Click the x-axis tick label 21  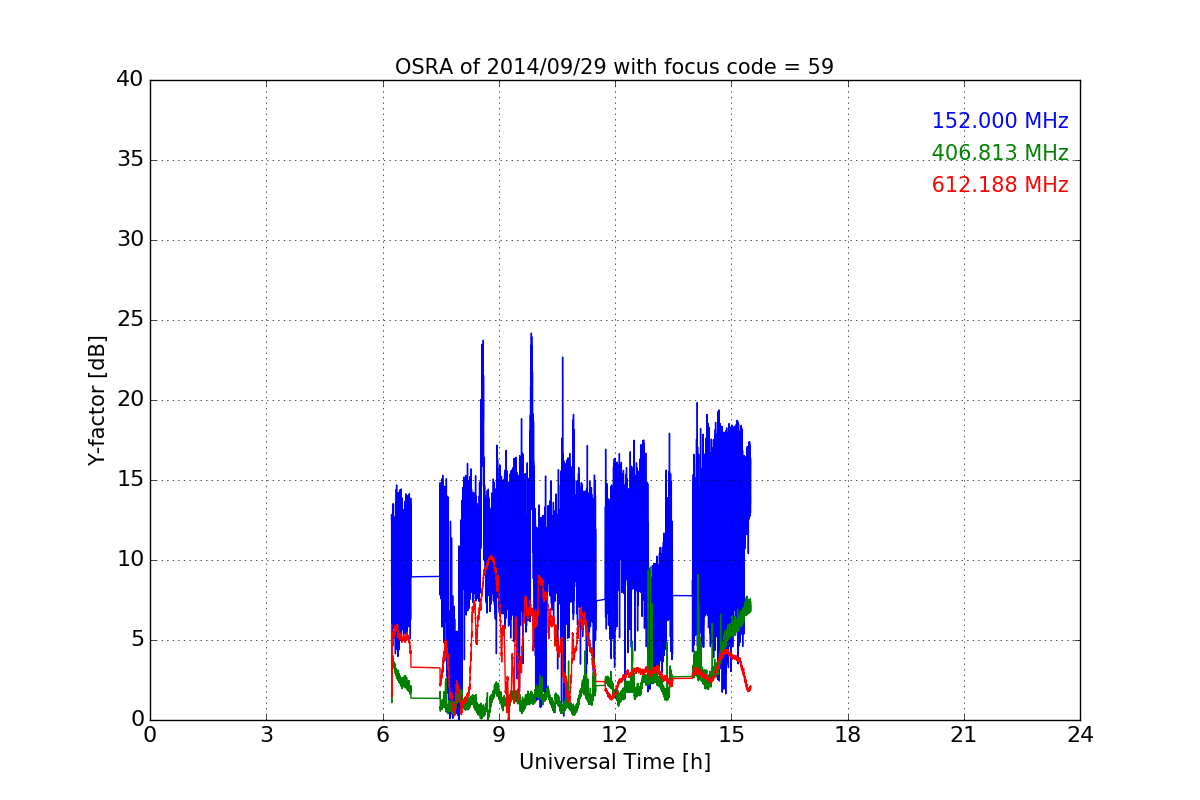click(964, 735)
